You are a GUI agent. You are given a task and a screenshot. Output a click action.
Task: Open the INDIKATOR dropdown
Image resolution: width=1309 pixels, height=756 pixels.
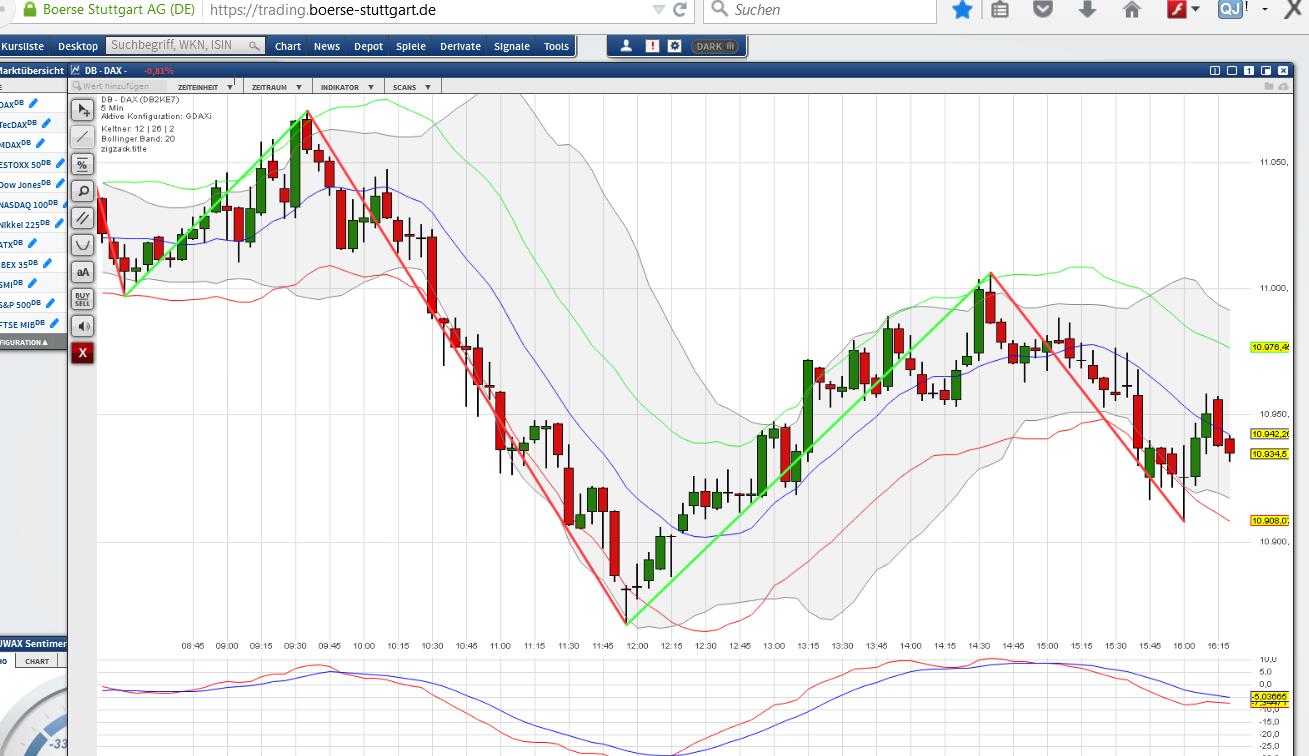click(x=346, y=87)
